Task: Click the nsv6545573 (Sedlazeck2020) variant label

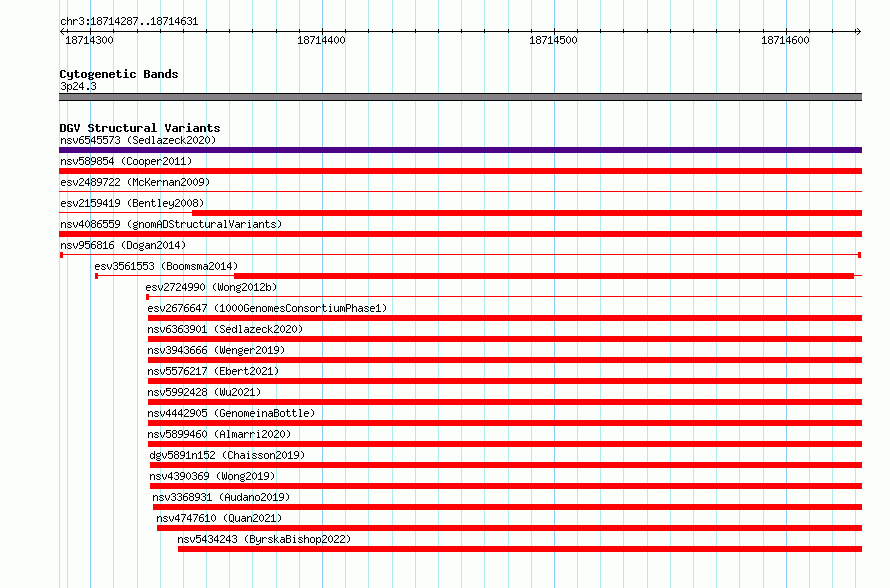Action: (138, 140)
